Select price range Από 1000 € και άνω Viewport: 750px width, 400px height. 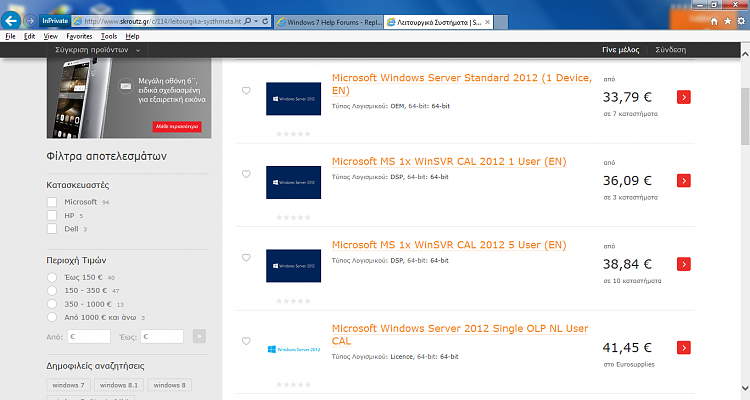[52, 317]
